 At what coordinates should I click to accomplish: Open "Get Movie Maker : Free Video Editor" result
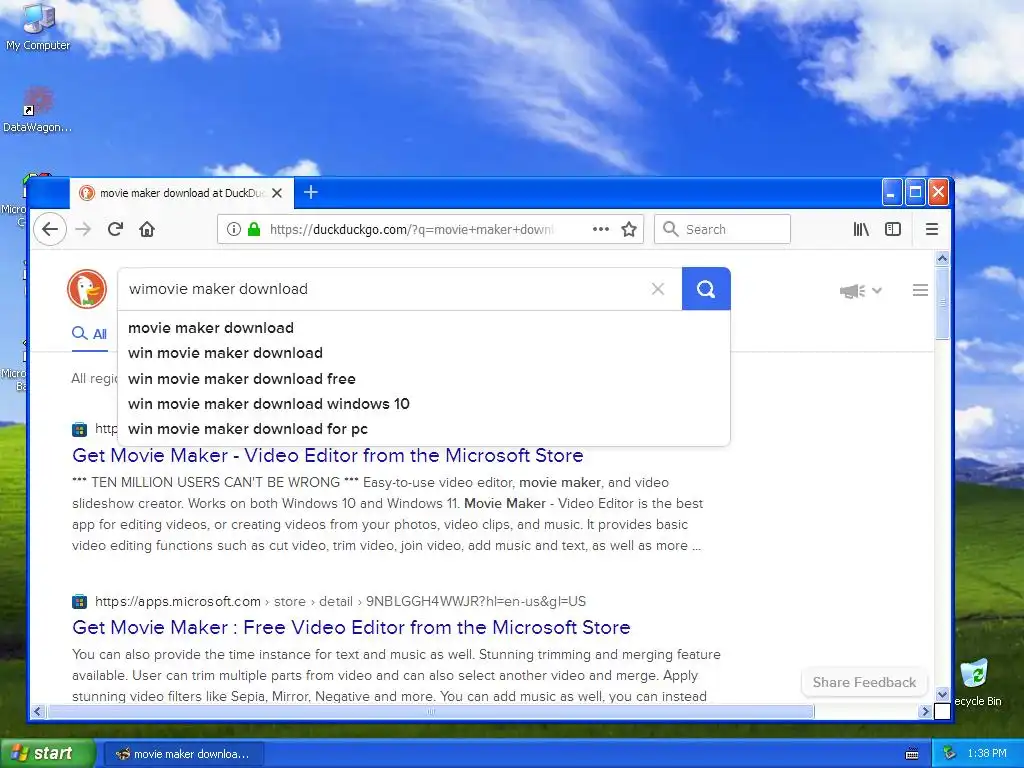[351, 627]
